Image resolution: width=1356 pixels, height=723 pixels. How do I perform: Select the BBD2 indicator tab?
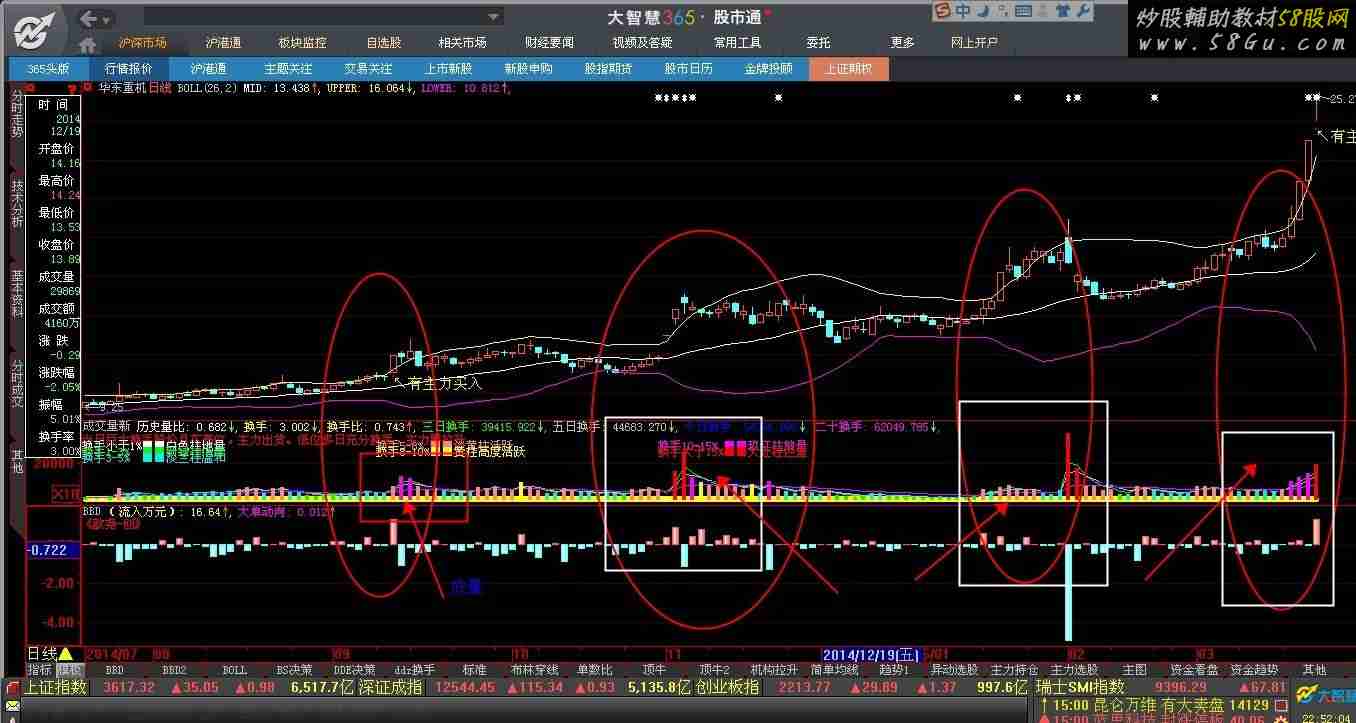tap(175, 670)
